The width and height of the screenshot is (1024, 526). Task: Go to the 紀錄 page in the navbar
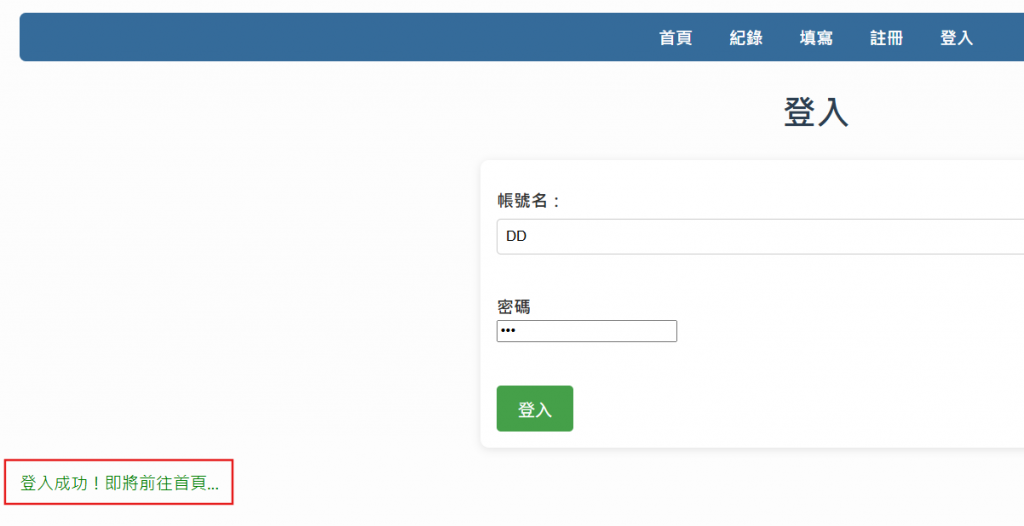tap(746, 38)
